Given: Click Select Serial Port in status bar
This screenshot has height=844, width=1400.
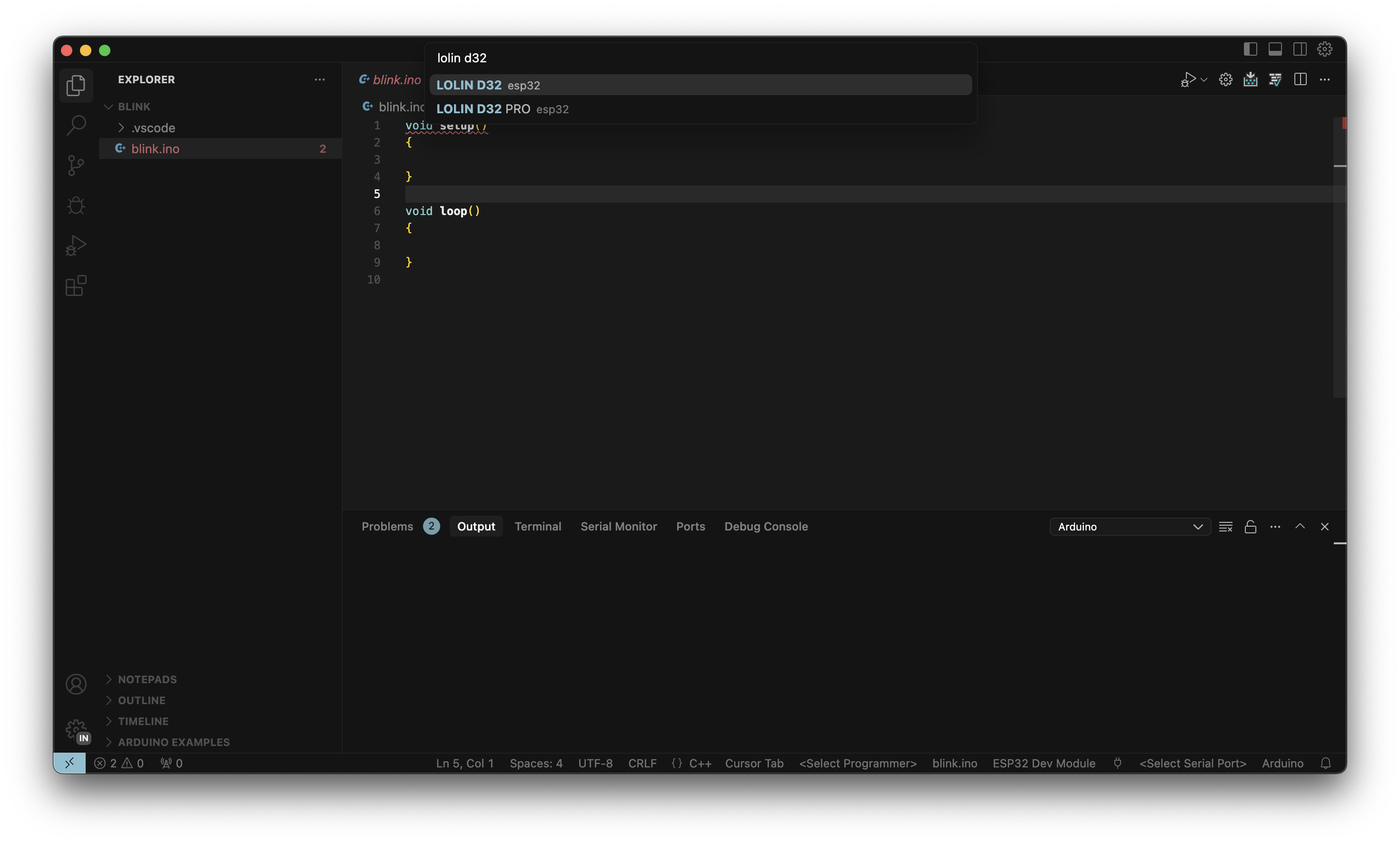Looking at the screenshot, I should (1192, 763).
